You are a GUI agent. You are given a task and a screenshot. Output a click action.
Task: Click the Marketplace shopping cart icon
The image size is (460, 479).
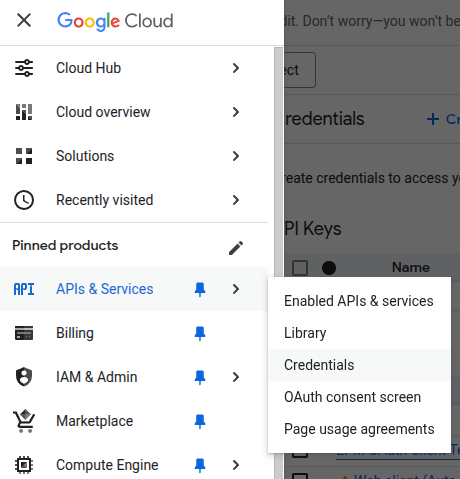[x=24, y=421]
